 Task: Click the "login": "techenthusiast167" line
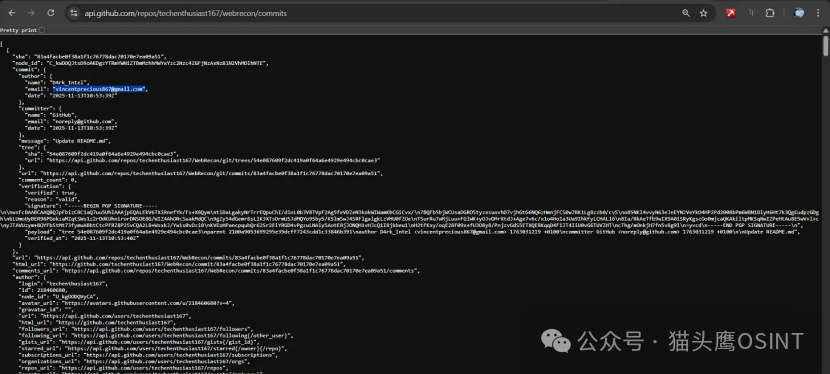click(64, 284)
